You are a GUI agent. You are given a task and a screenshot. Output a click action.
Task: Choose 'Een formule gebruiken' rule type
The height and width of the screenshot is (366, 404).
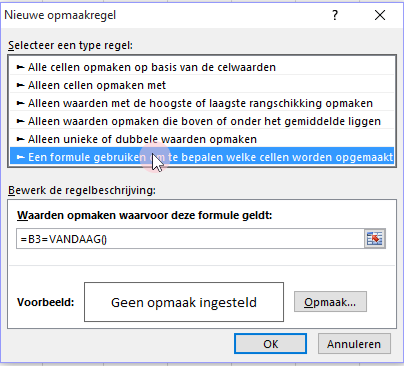tap(202, 157)
